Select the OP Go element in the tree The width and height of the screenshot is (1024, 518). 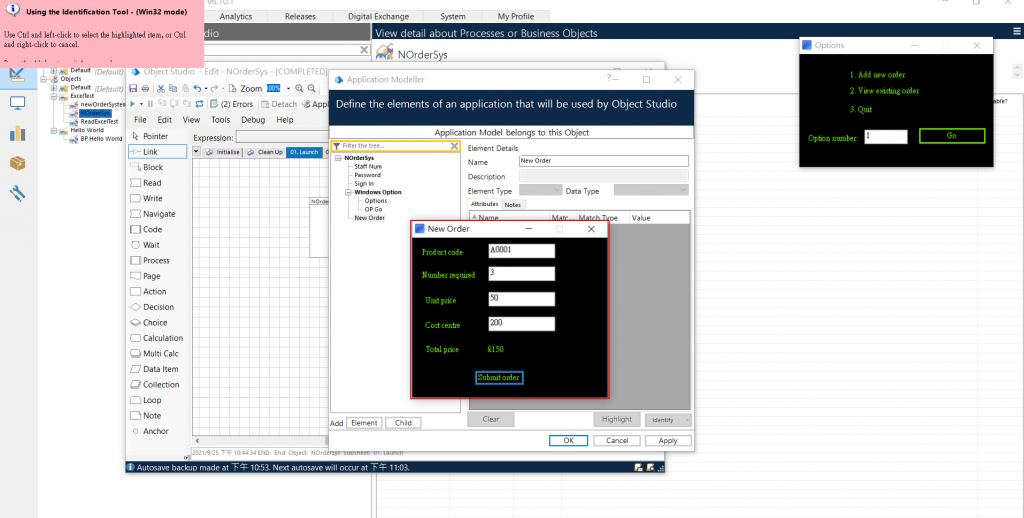coord(374,209)
